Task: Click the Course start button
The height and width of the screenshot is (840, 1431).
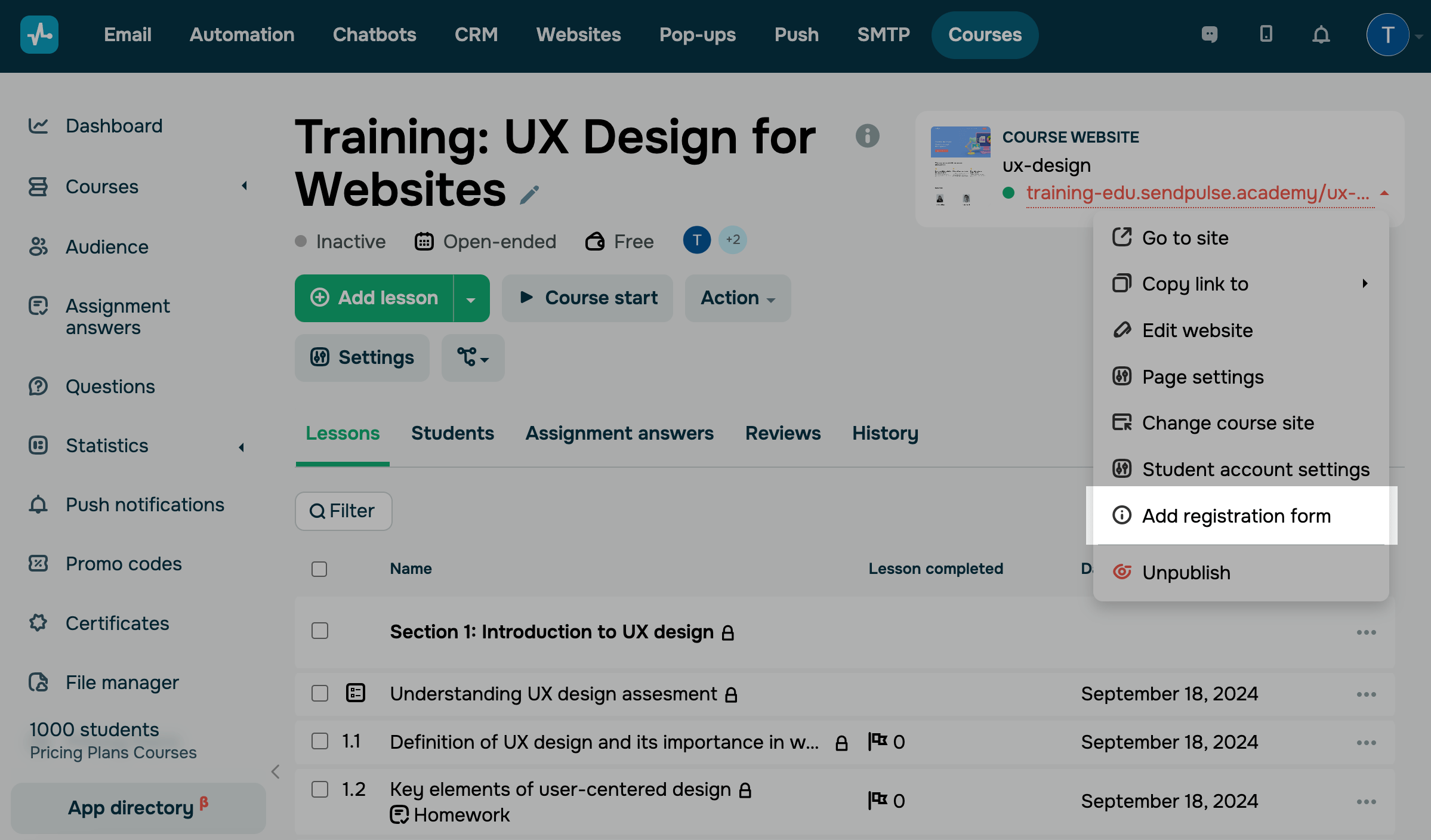Action: coord(588,298)
